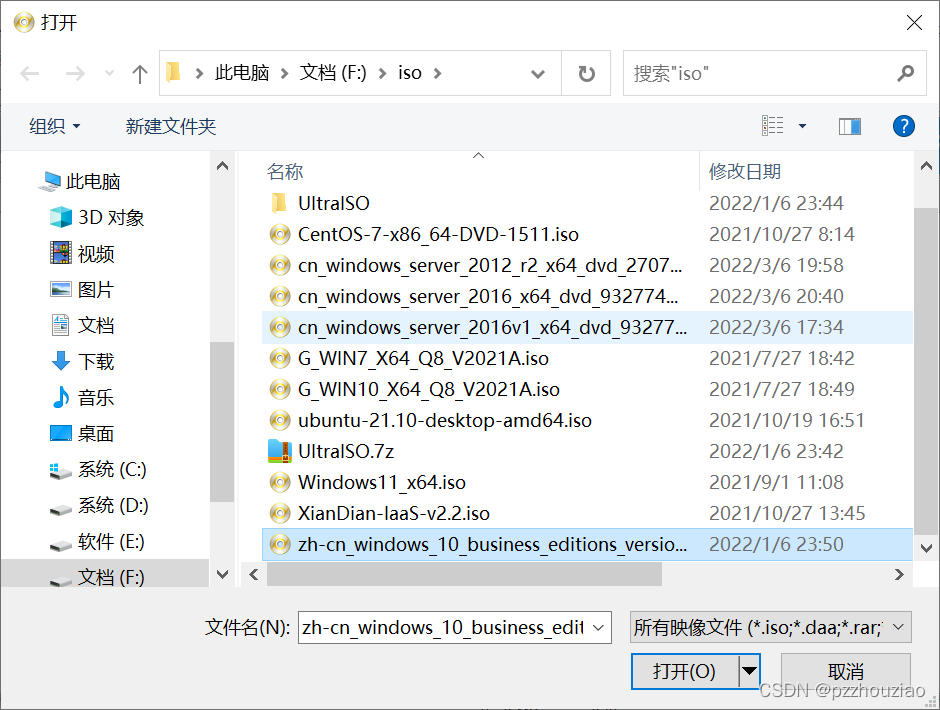Screen dimensions: 940x710
Task: Select cn_windows_server_2016_x64_dvd file
Action: [588, 297]
